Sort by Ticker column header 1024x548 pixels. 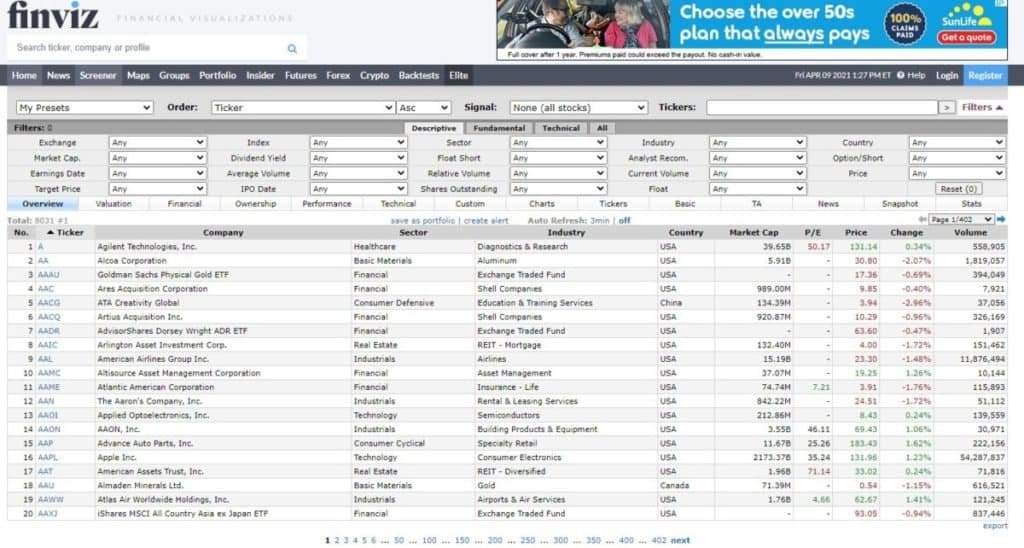(65, 233)
